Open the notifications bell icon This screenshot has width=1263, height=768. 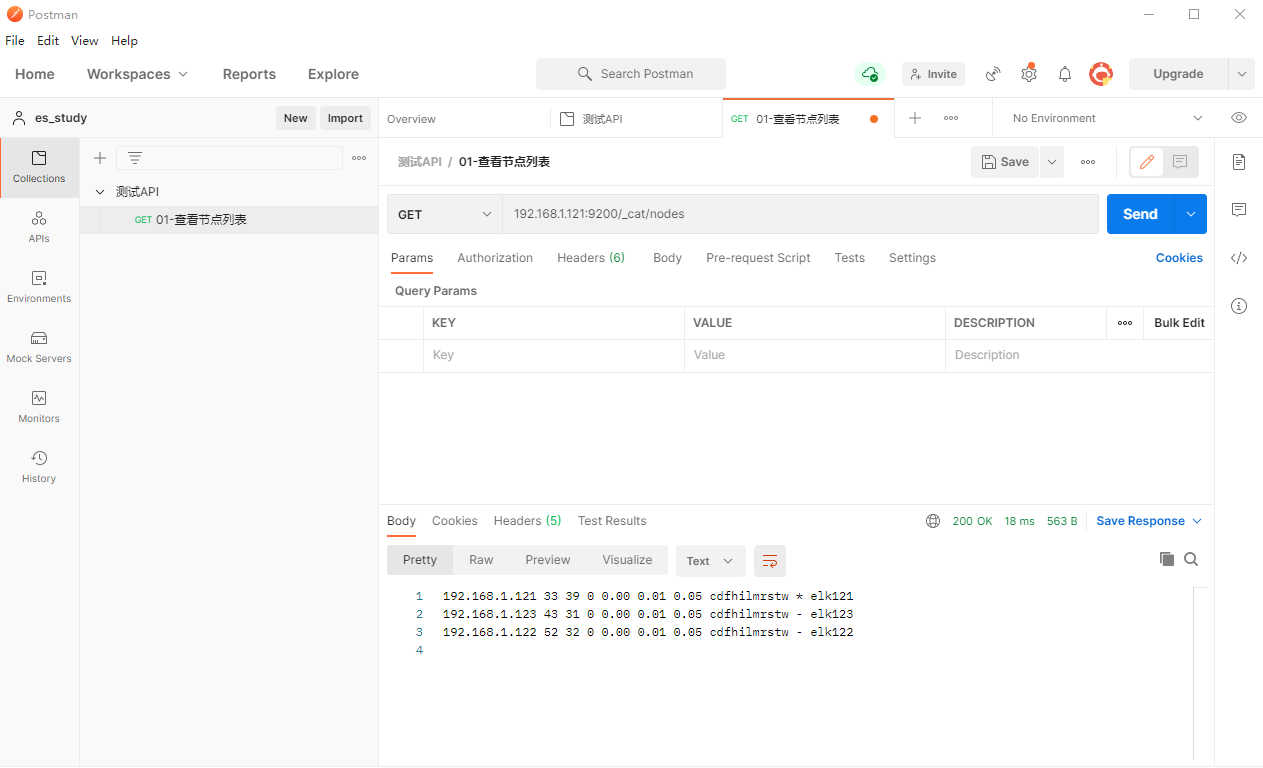click(x=1065, y=74)
